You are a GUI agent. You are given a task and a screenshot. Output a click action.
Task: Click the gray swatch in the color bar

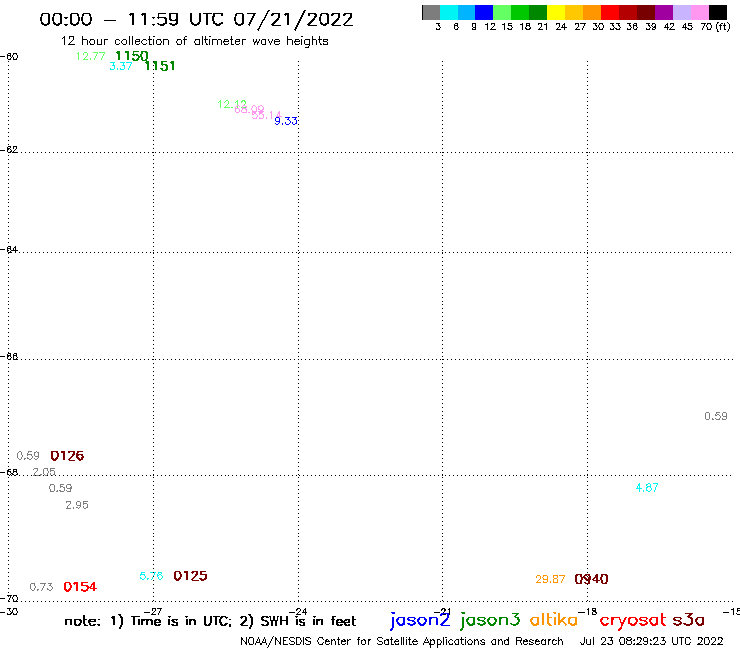pos(431,12)
